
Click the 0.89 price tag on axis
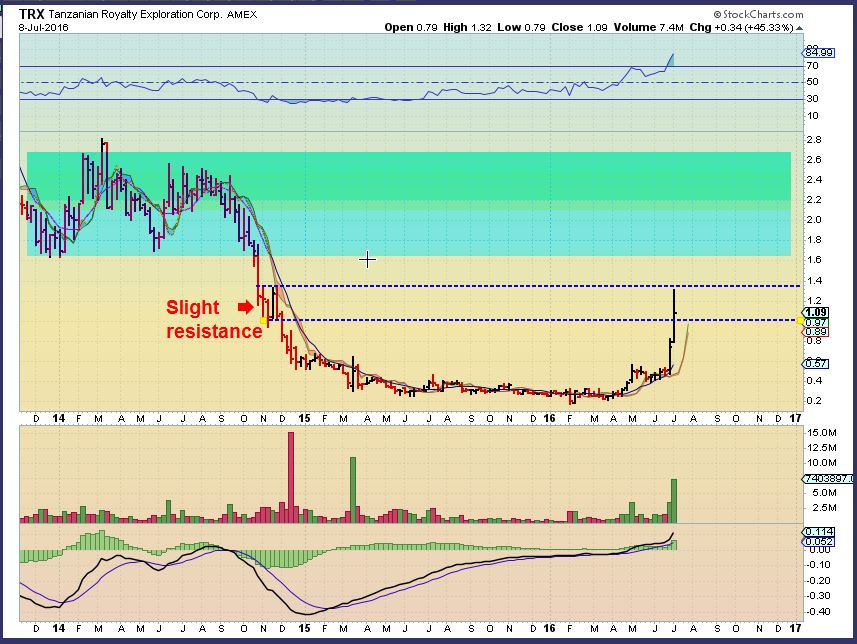(816, 332)
